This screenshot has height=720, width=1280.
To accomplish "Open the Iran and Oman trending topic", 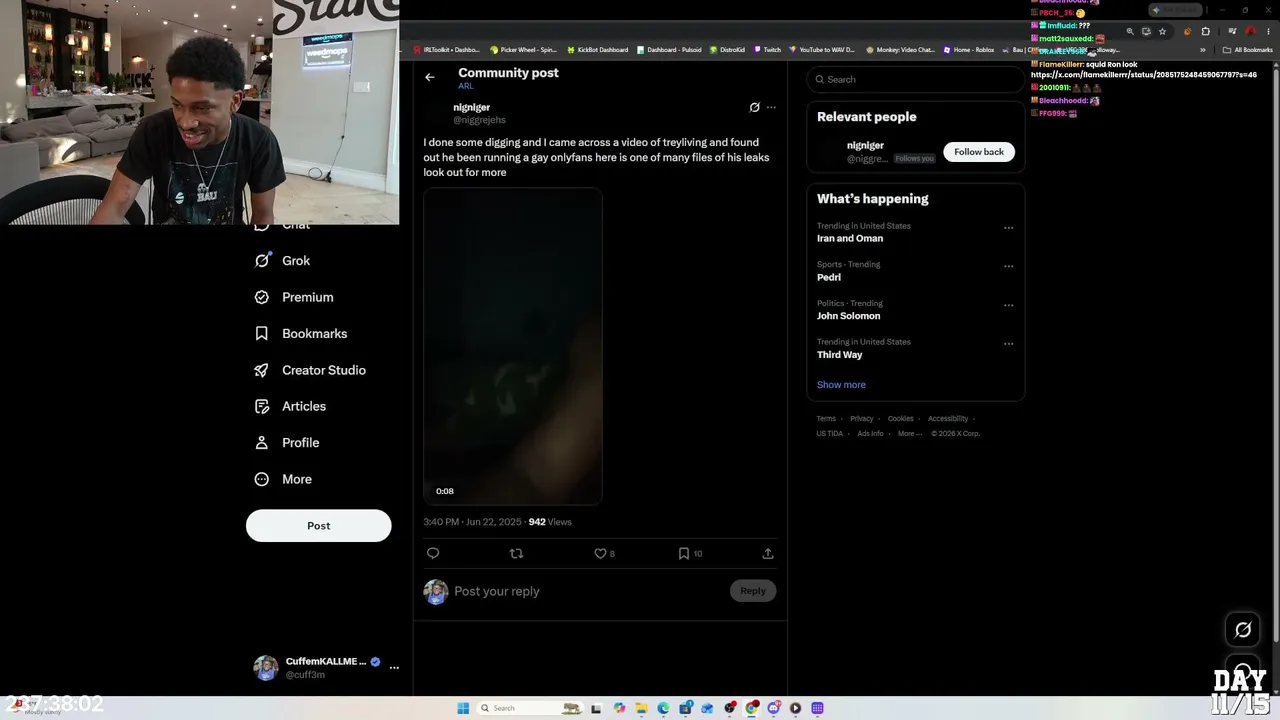I will click(850, 238).
